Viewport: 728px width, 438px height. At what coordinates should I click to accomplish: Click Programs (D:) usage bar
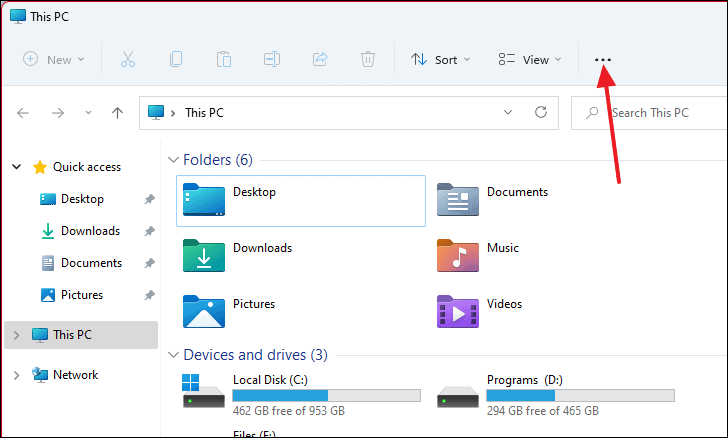pos(580,395)
